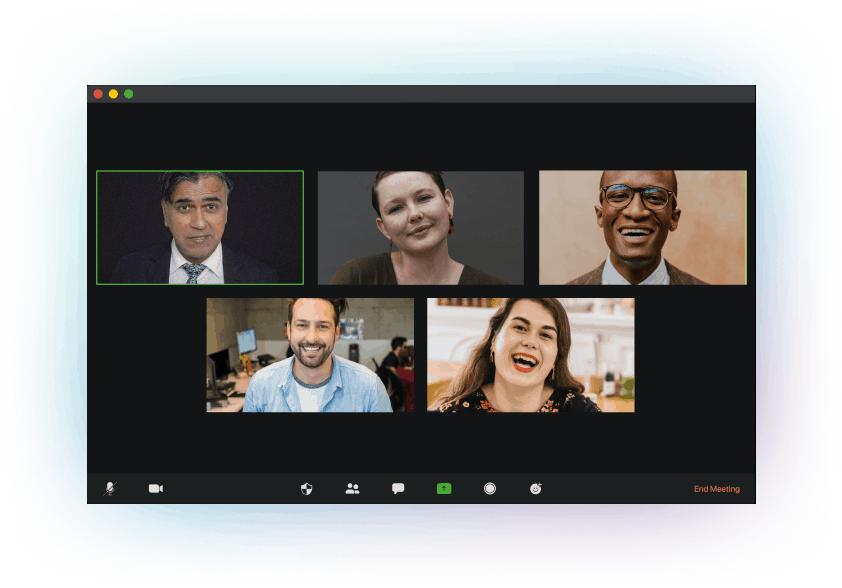The width and height of the screenshot is (842, 588).
Task: Unmute the microphone icon
Action: [x=110, y=489]
